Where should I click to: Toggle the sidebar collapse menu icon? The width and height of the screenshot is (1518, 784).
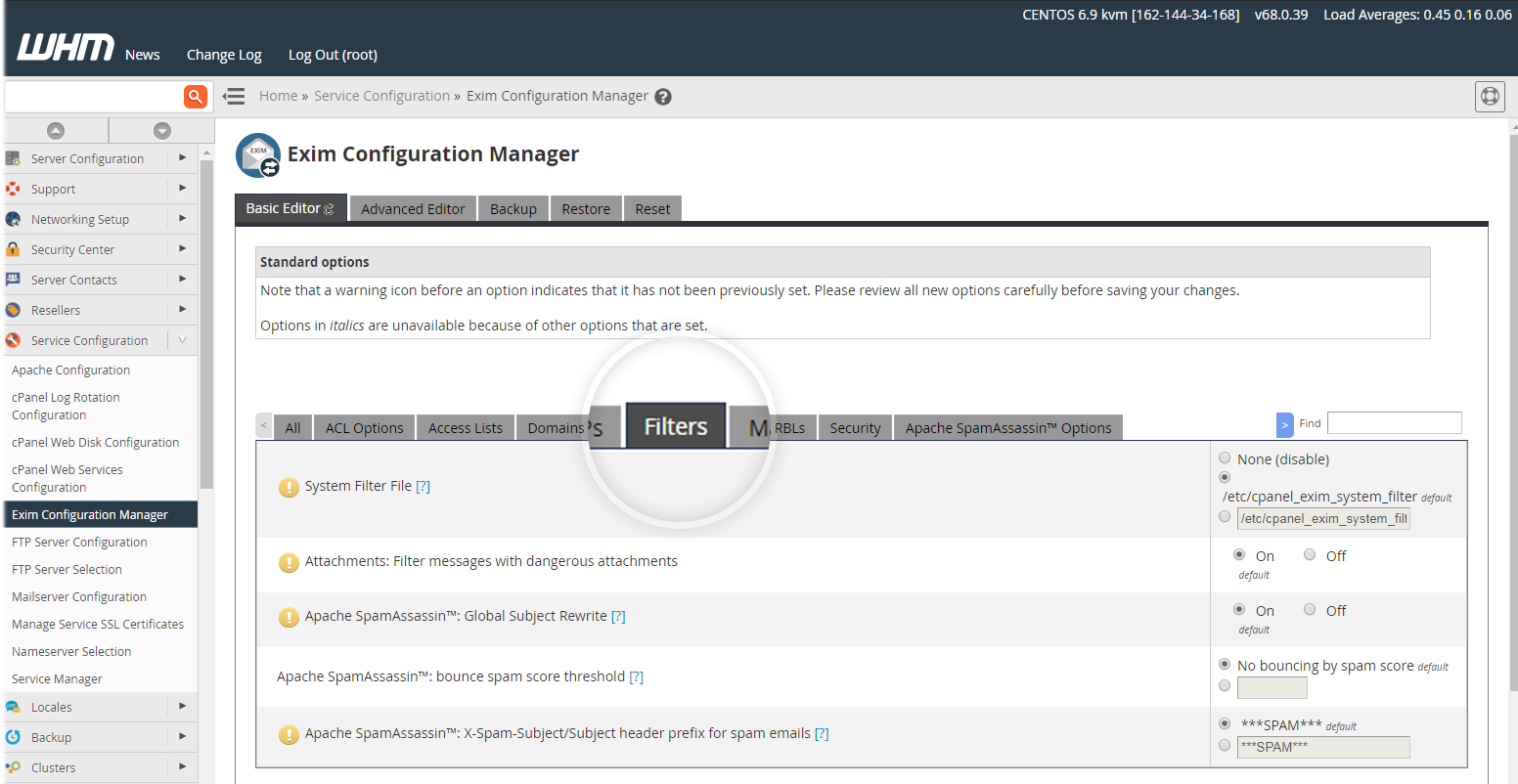point(233,96)
